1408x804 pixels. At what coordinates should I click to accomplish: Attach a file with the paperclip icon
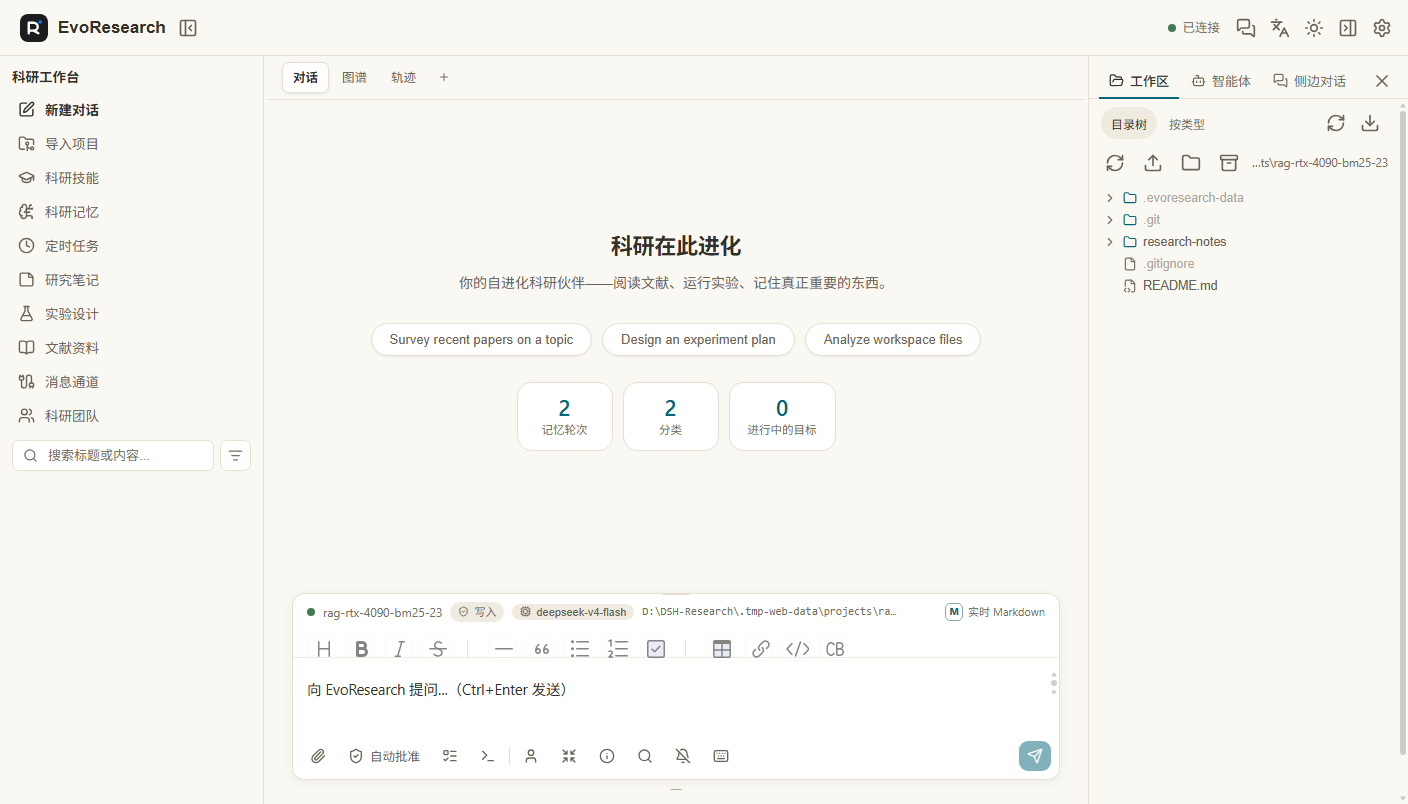pos(318,756)
